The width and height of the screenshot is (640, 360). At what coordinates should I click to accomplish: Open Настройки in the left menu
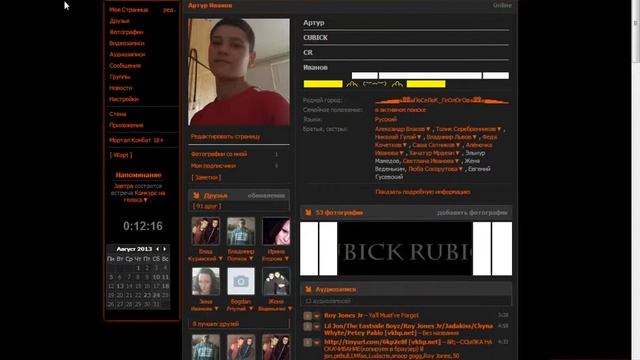pos(124,99)
